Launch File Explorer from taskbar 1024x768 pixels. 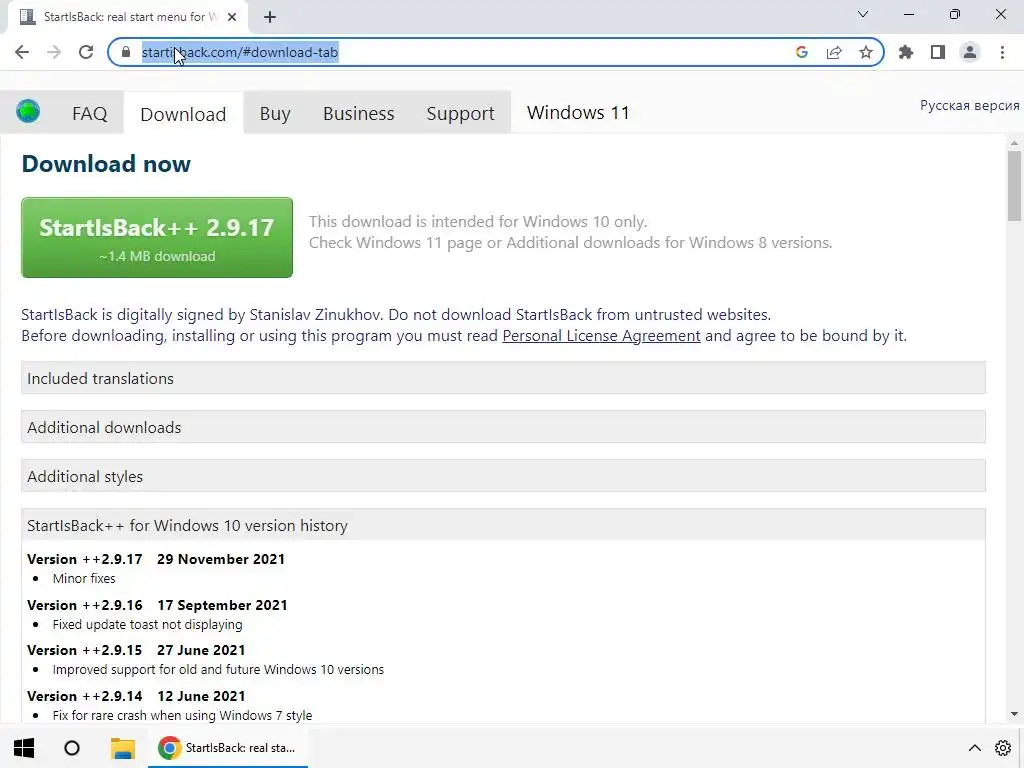pyautogui.click(x=122, y=748)
